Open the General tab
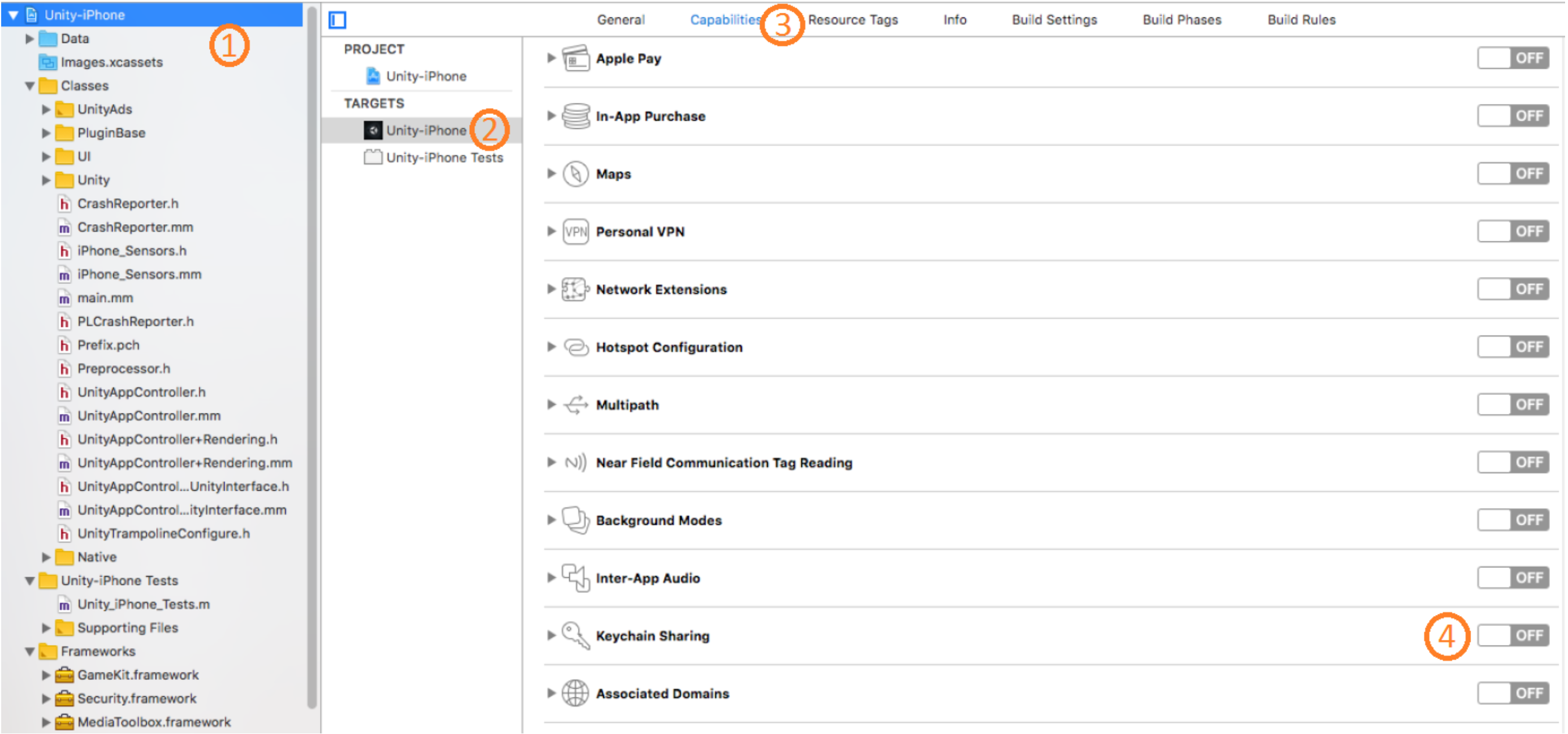1568x734 pixels. click(621, 20)
